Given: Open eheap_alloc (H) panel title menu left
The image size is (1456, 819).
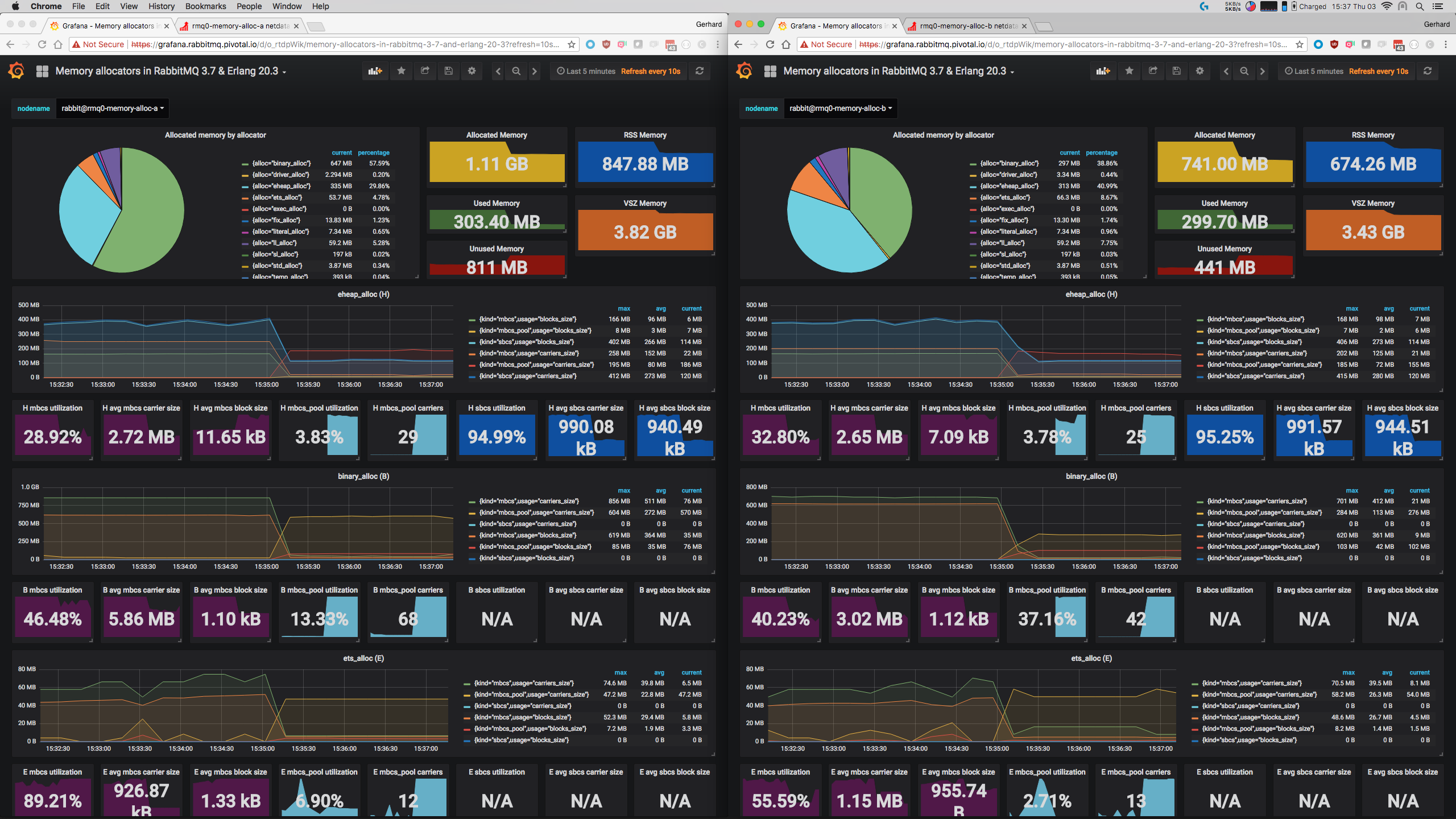Looking at the screenshot, I should (363, 294).
